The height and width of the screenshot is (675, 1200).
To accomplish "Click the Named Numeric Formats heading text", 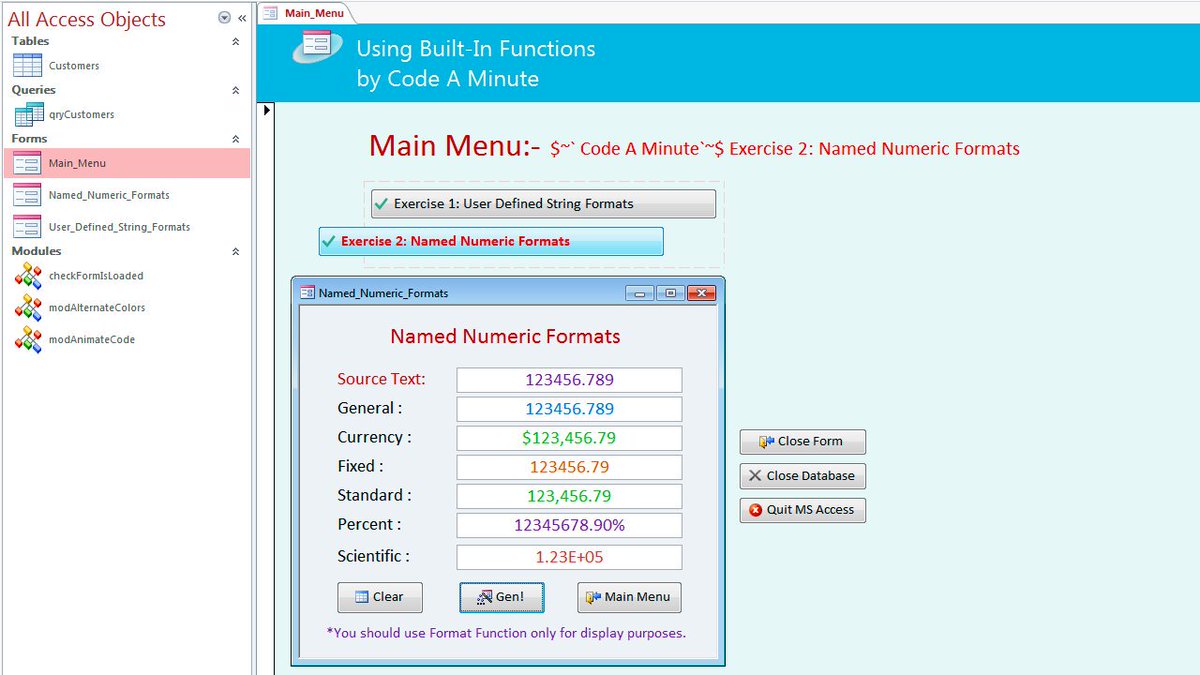I will click(505, 337).
